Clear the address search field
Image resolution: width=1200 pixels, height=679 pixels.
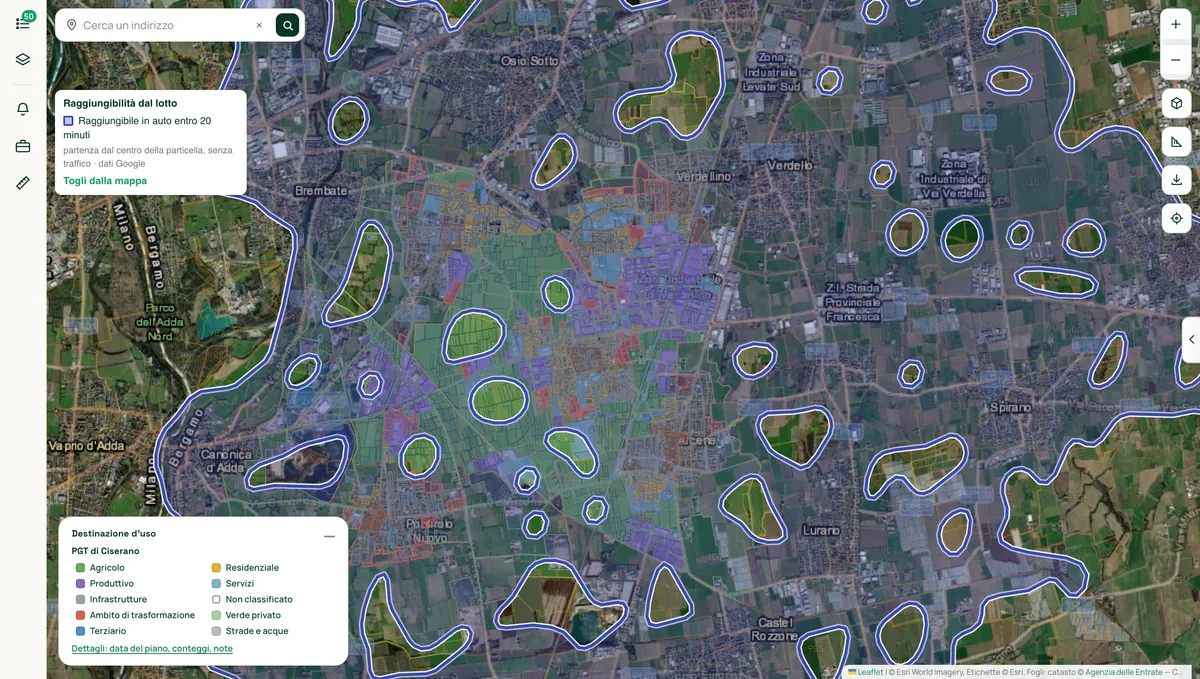click(259, 25)
